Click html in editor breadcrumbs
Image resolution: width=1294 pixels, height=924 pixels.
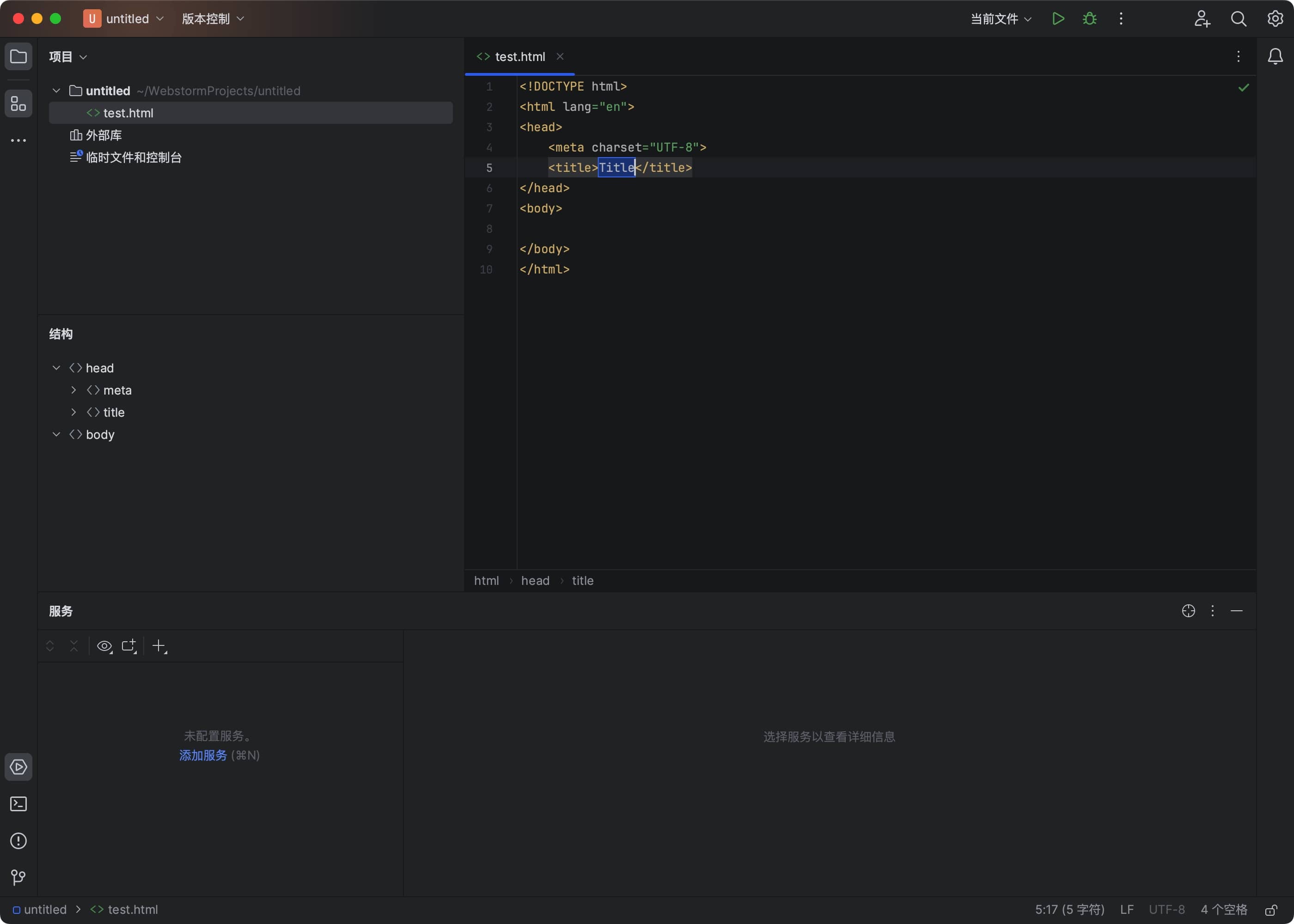[487, 581]
